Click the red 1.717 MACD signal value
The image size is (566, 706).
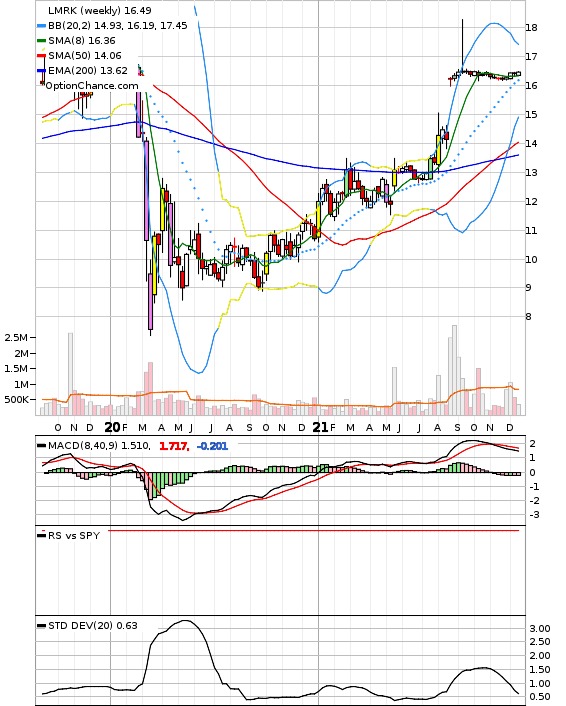click(174, 446)
